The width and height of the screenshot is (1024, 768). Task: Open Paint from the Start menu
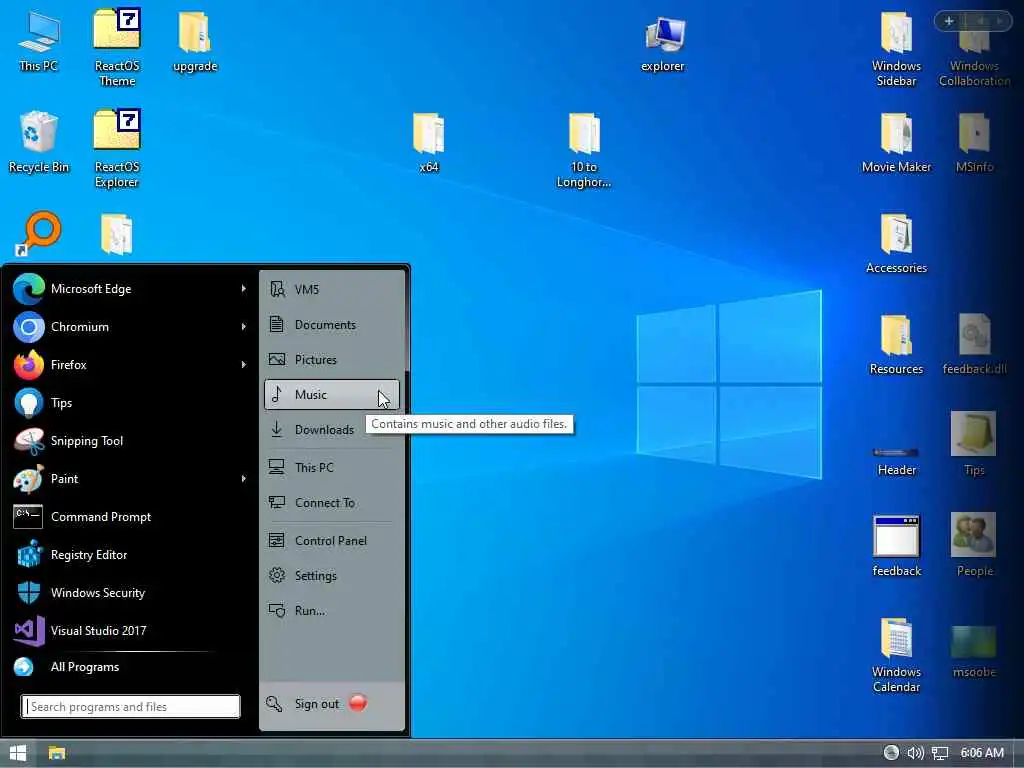point(129,479)
